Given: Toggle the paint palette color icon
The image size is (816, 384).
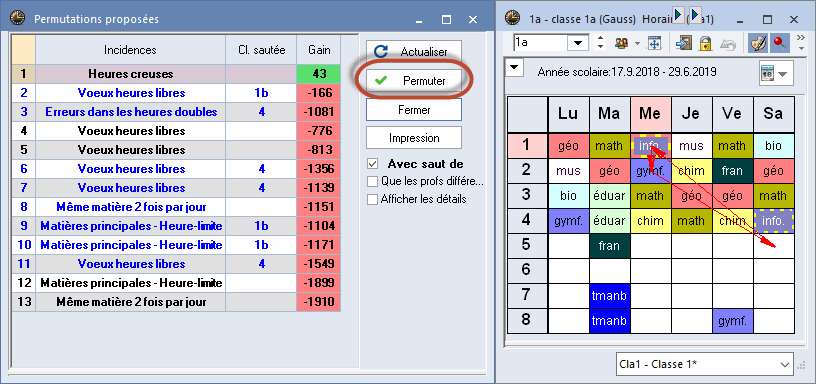Looking at the screenshot, I should pos(757,44).
